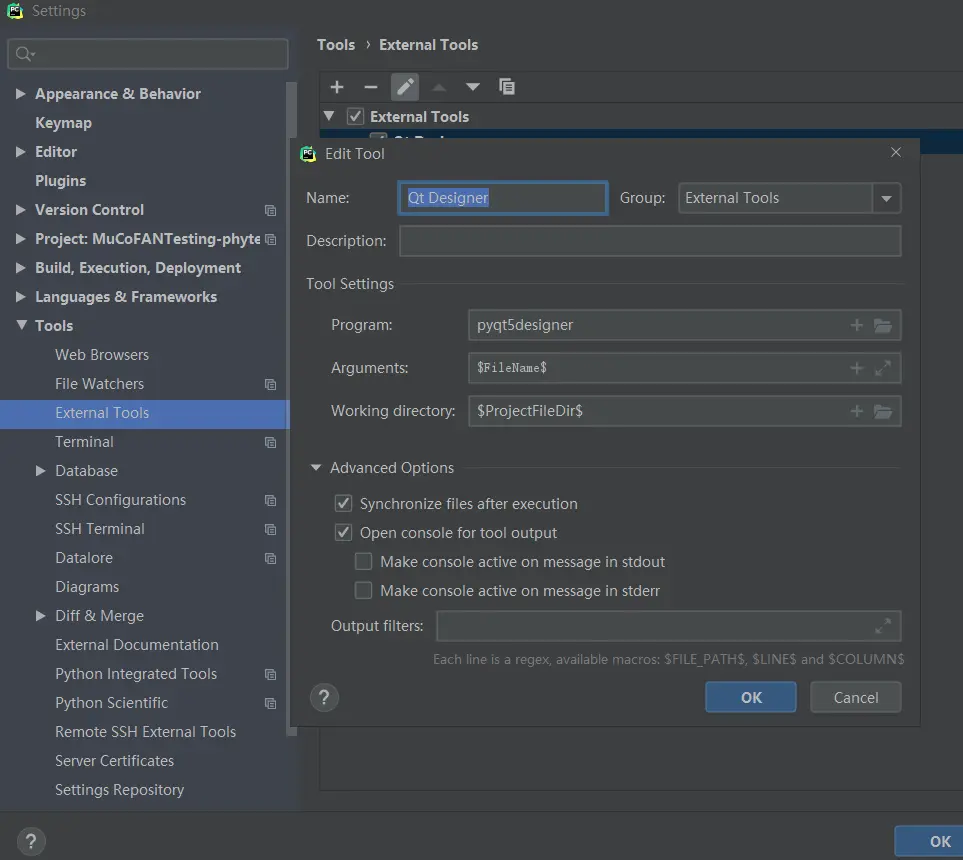Click the Program field with pyqt5designer
This screenshot has height=860, width=963.
[x=684, y=325]
